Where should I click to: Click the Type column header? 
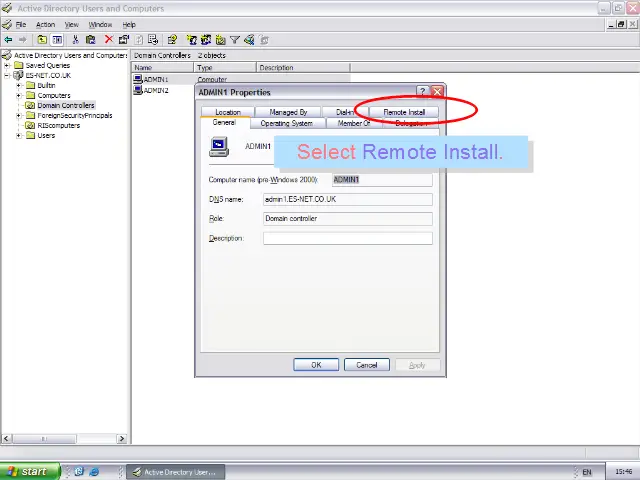[x=225, y=68]
